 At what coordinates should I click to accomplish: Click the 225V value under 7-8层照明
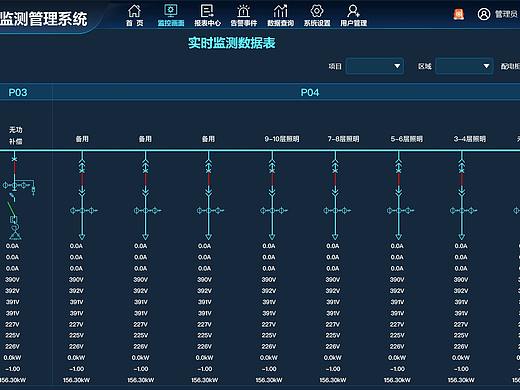click(333, 335)
